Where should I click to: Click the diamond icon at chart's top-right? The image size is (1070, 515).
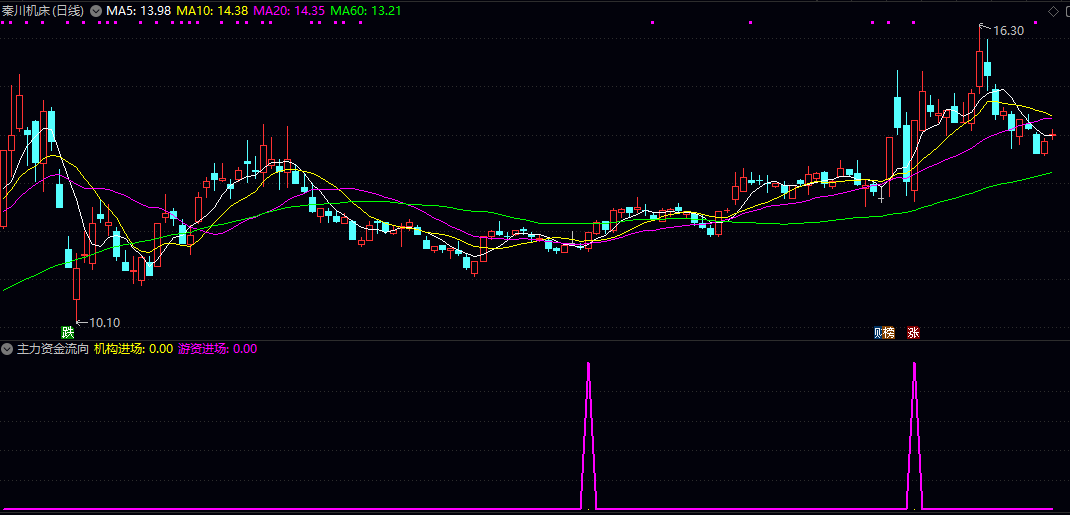1052,11
